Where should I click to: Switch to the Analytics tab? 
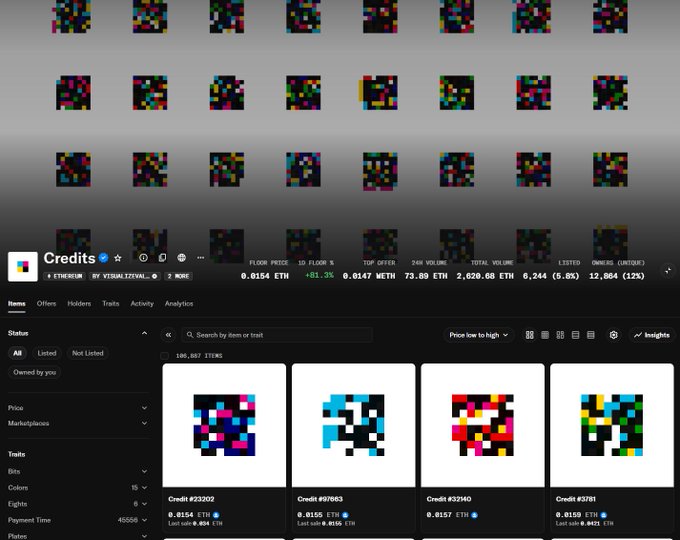pyautogui.click(x=179, y=304)
